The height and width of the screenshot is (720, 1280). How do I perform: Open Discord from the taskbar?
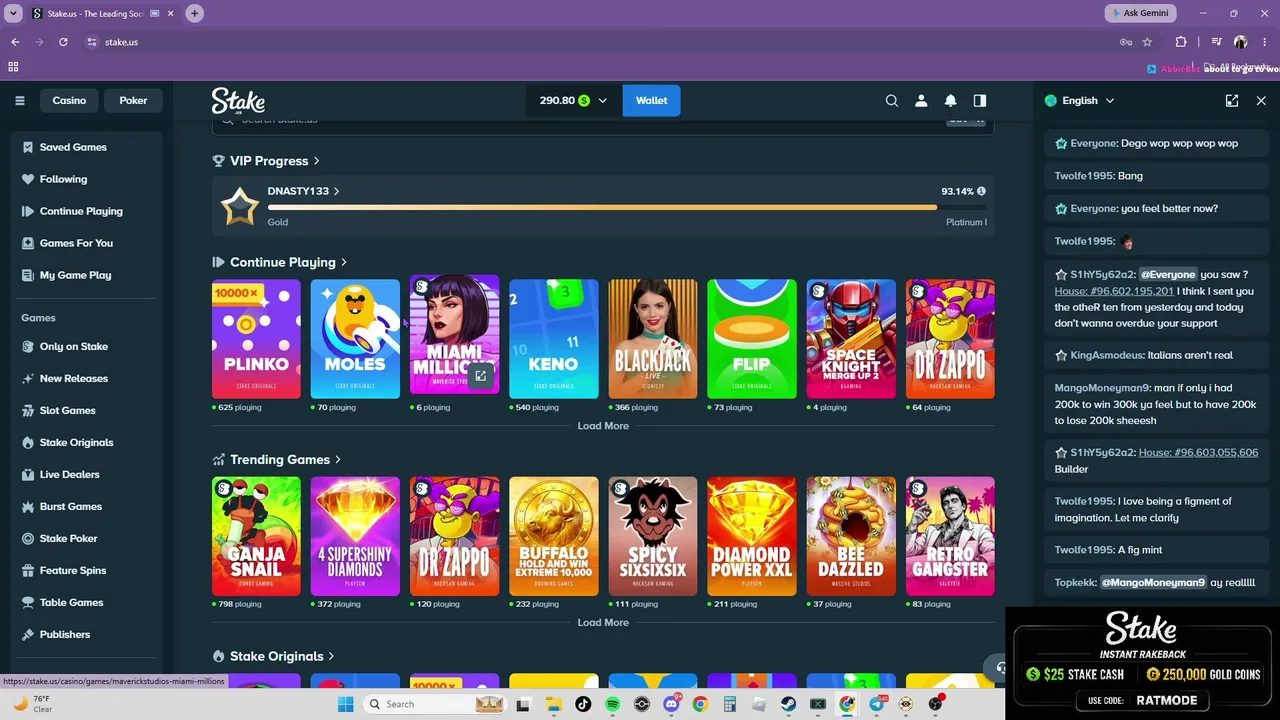(x=671, y=704)
